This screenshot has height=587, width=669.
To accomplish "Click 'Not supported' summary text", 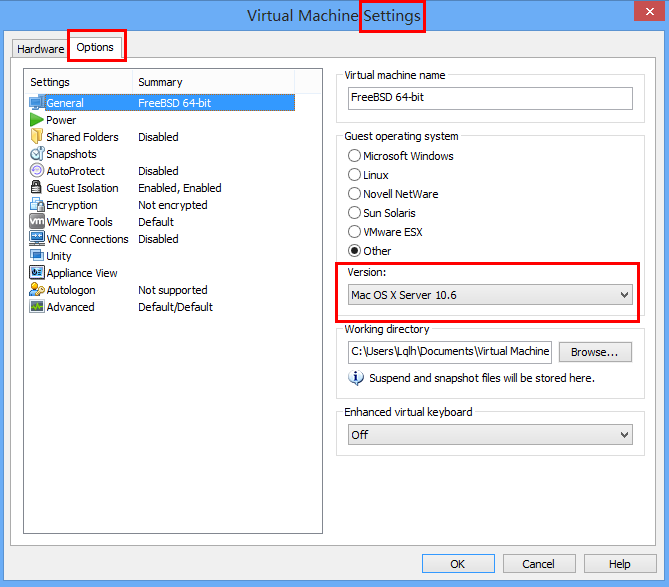I will click(173, 290).
